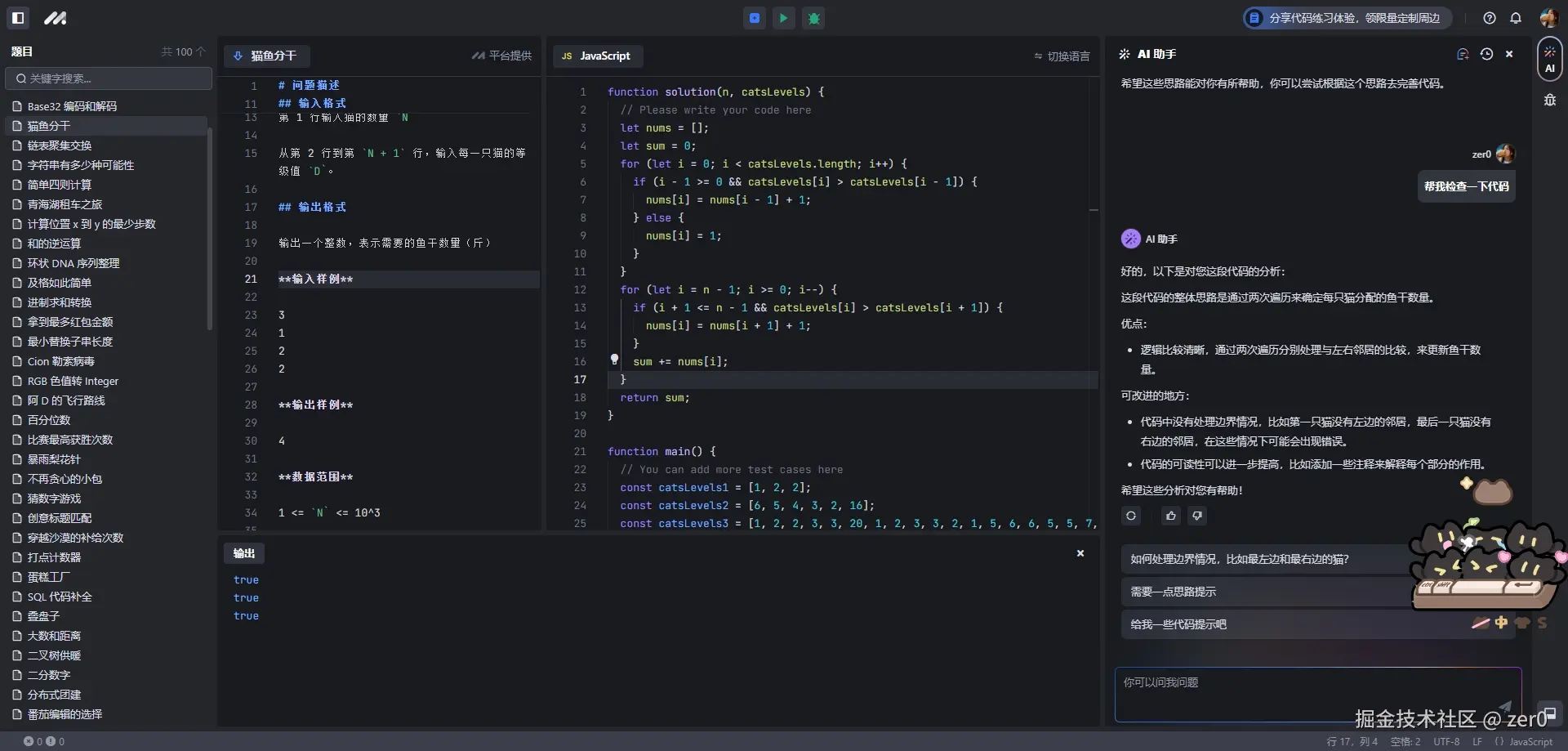Open the user avatar menu

point(1548,18)
